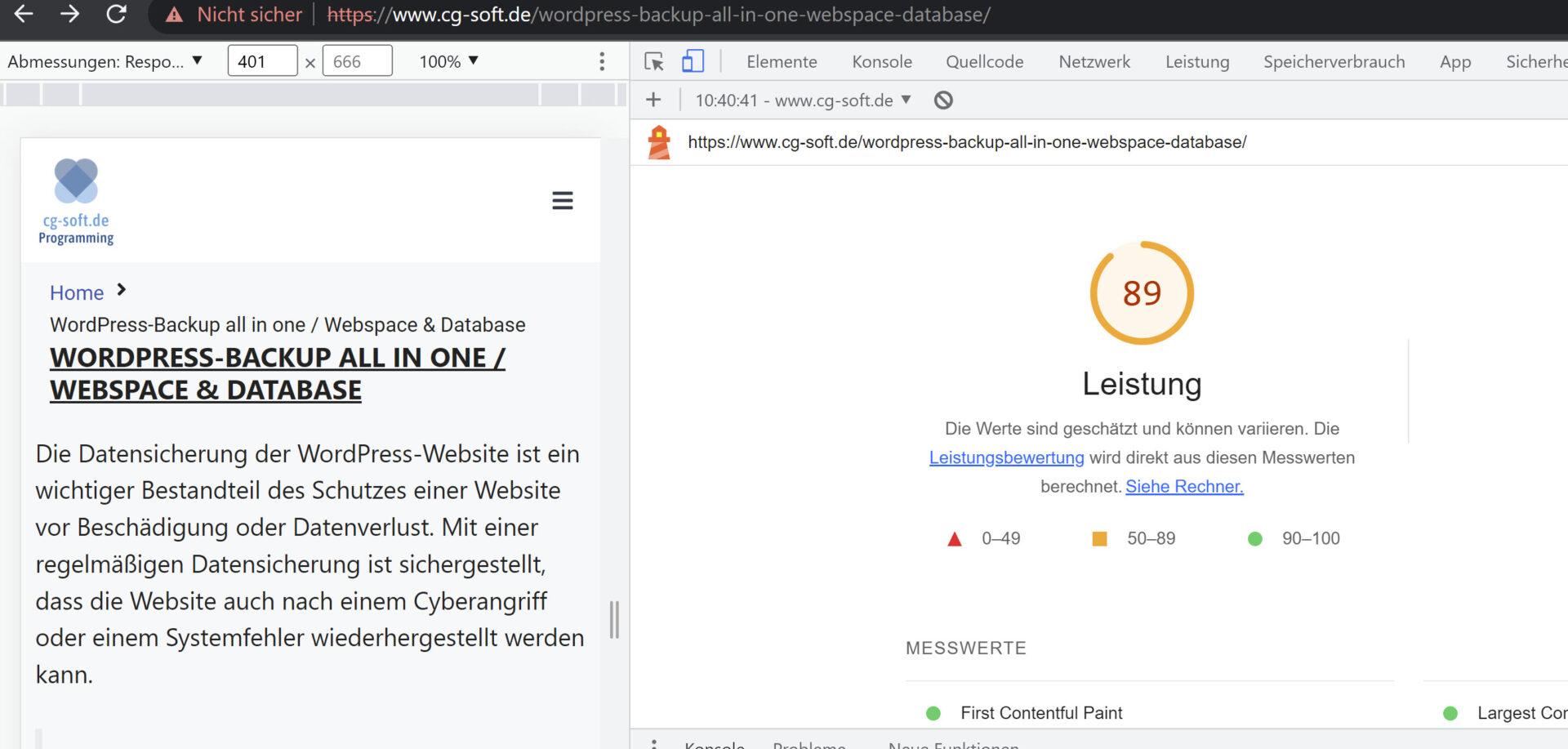The image size is (1568, 749).
Task: Switch to the Quellcode tab
Action: (x=984, y=62)
